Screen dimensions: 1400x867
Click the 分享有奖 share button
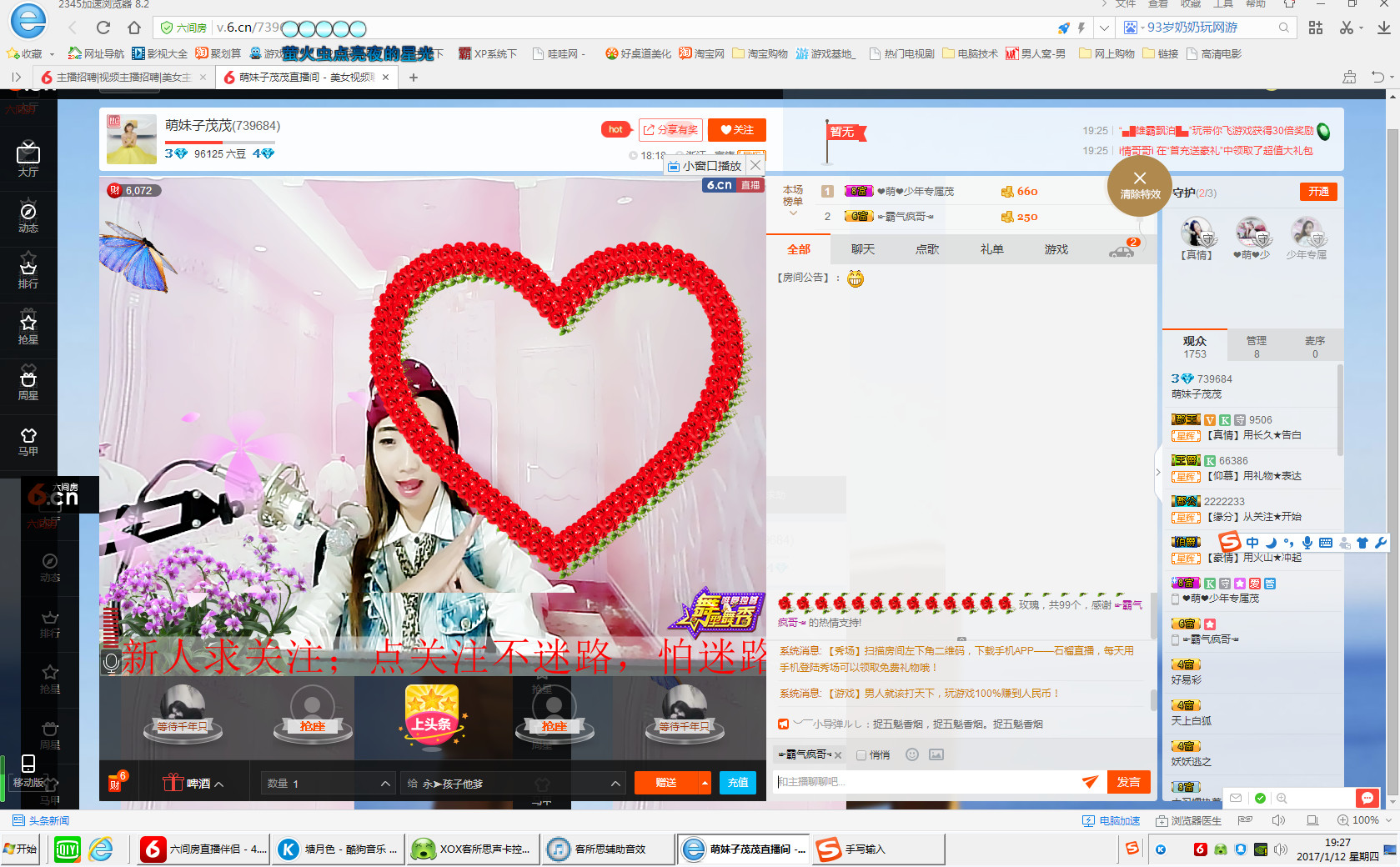click(670, 130)
